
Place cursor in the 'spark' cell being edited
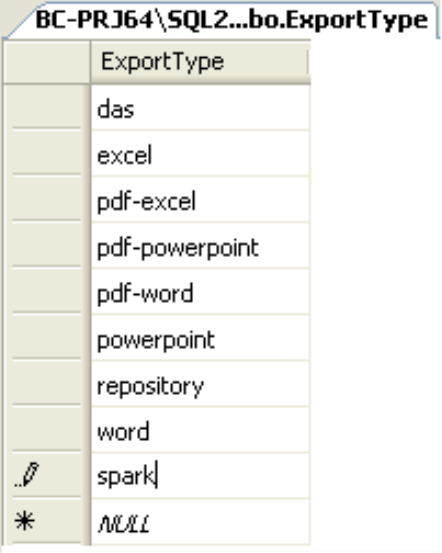tap(200, 477)
